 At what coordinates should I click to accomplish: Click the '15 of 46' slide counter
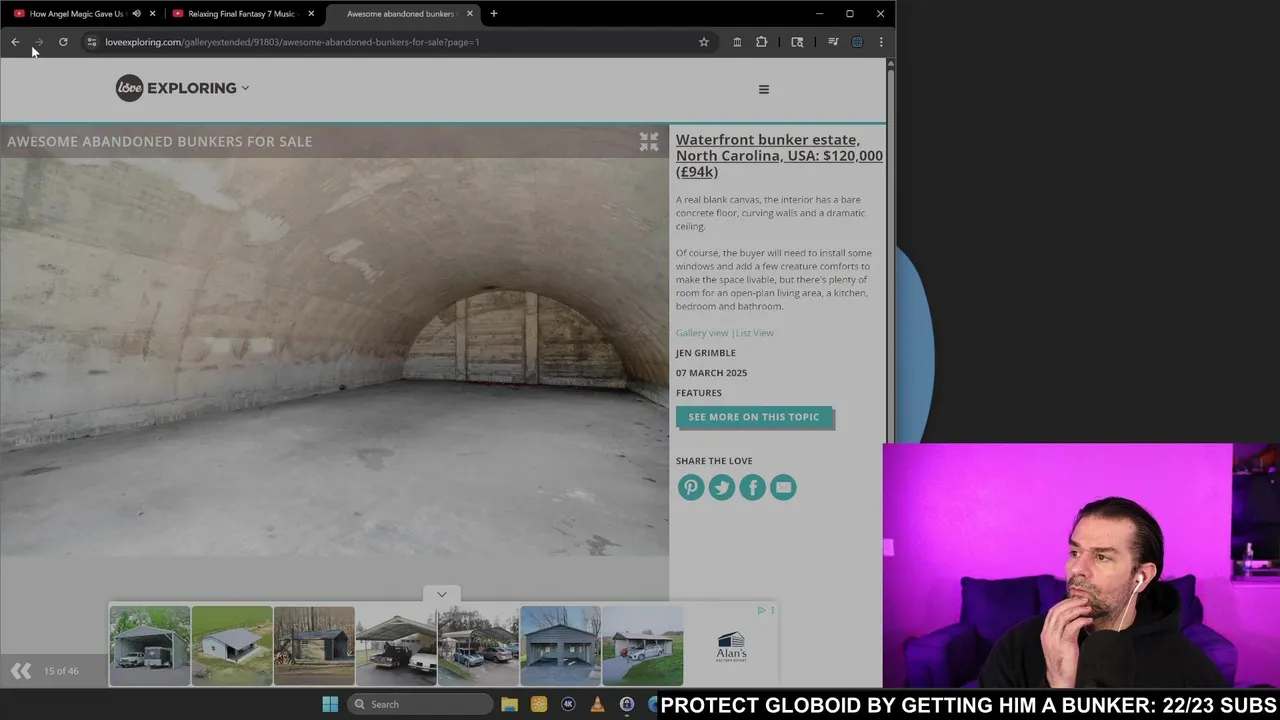coord(61,671)
